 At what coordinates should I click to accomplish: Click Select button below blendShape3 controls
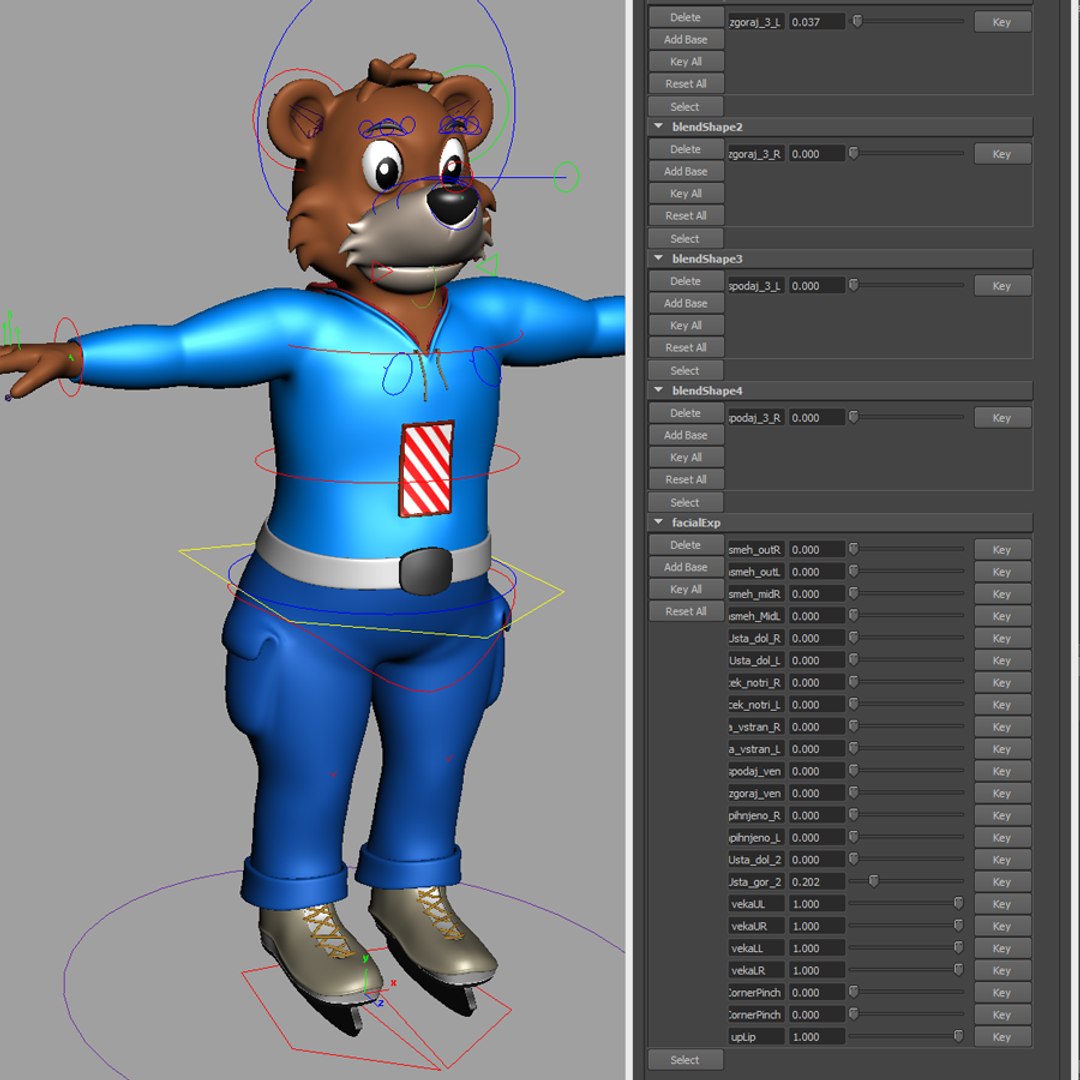click(x=686, y=371)
